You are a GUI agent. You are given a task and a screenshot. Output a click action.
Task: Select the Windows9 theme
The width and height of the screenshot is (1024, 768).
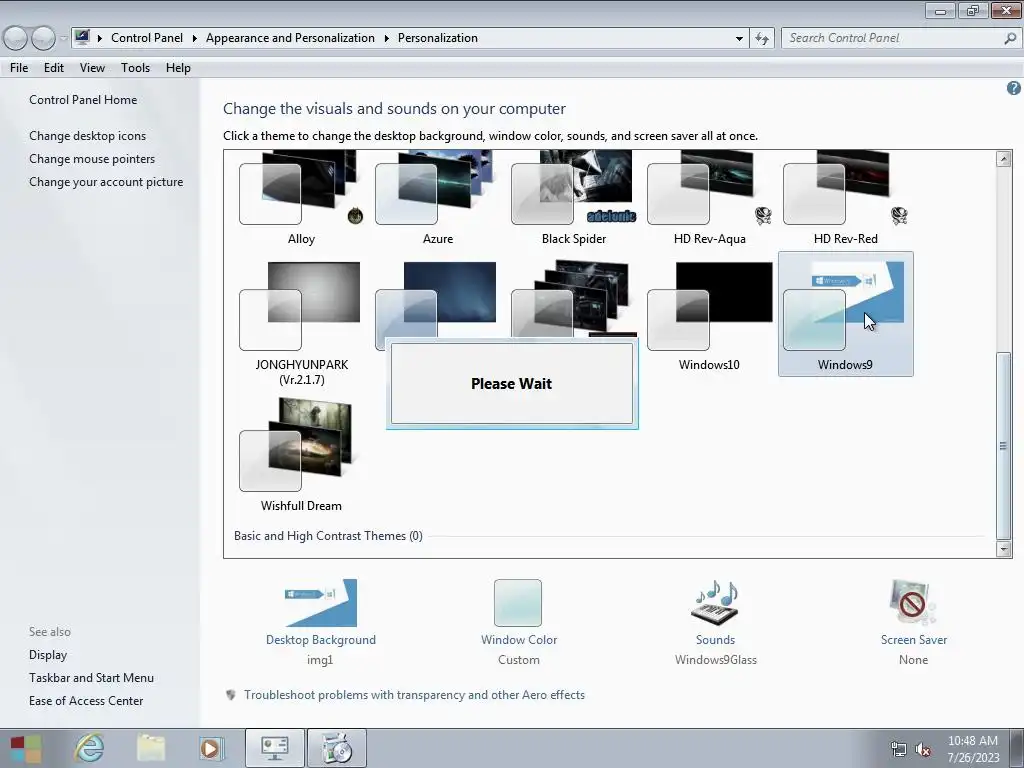tap(845, 315)
